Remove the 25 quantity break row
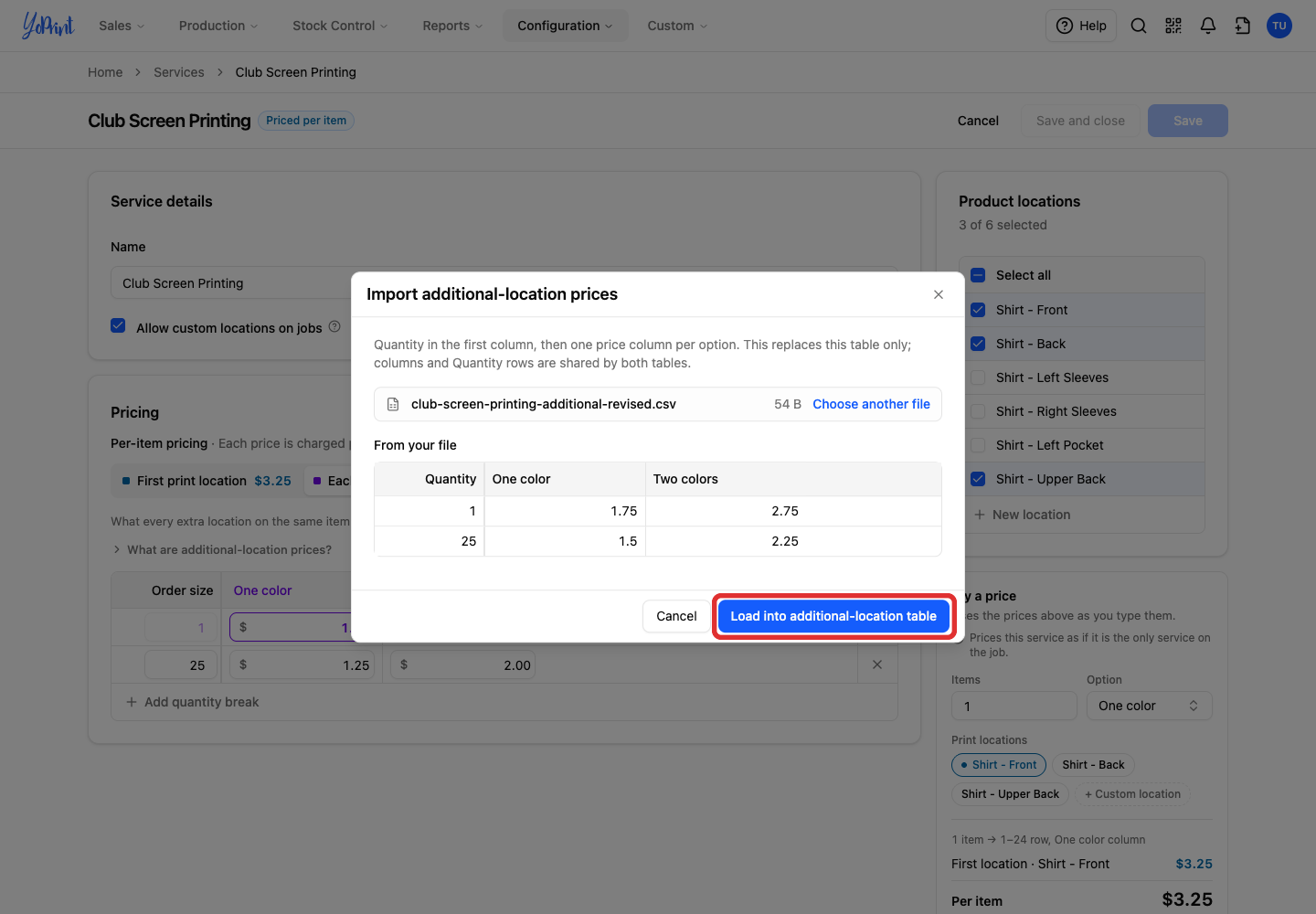Viewport: 1316px width, 914px height. click(x=877, y=664)
